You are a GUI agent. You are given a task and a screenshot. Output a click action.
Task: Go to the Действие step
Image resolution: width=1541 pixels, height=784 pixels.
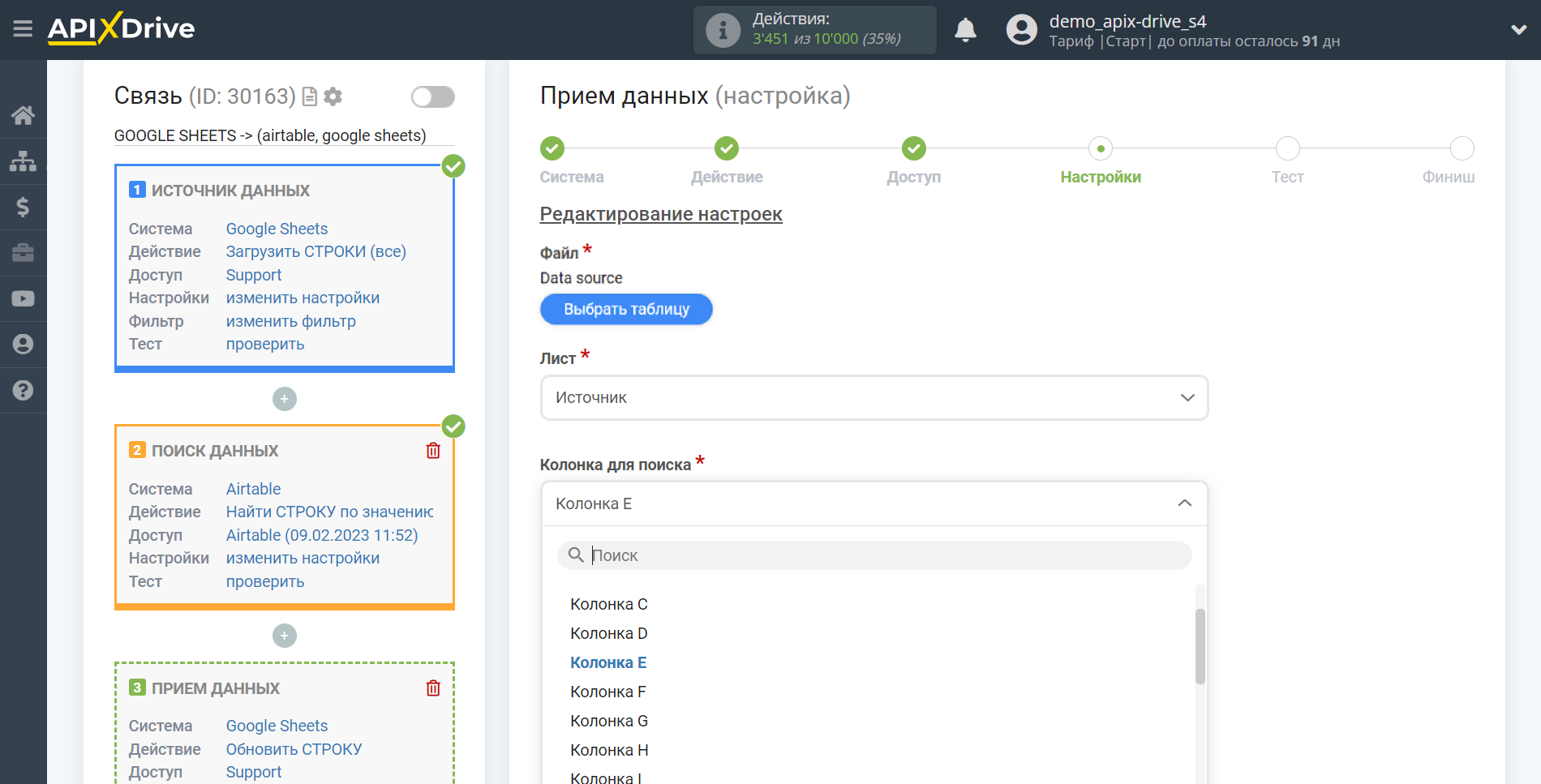click(x=727, y=148)
